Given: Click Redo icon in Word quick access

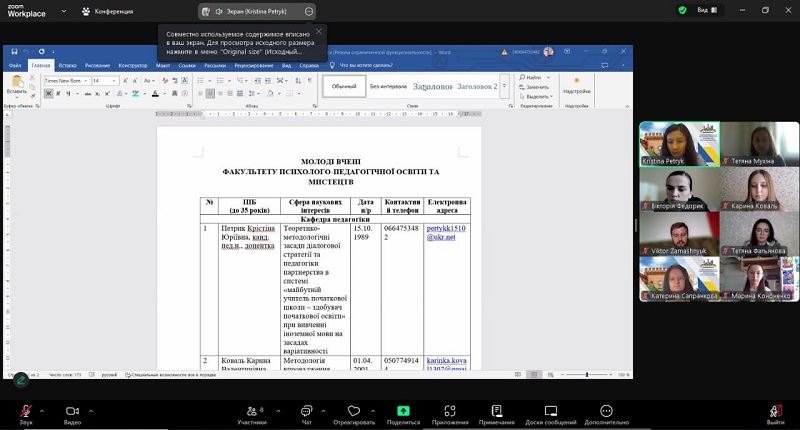Looking at the screenshot, I should click(x=41, y=52).
